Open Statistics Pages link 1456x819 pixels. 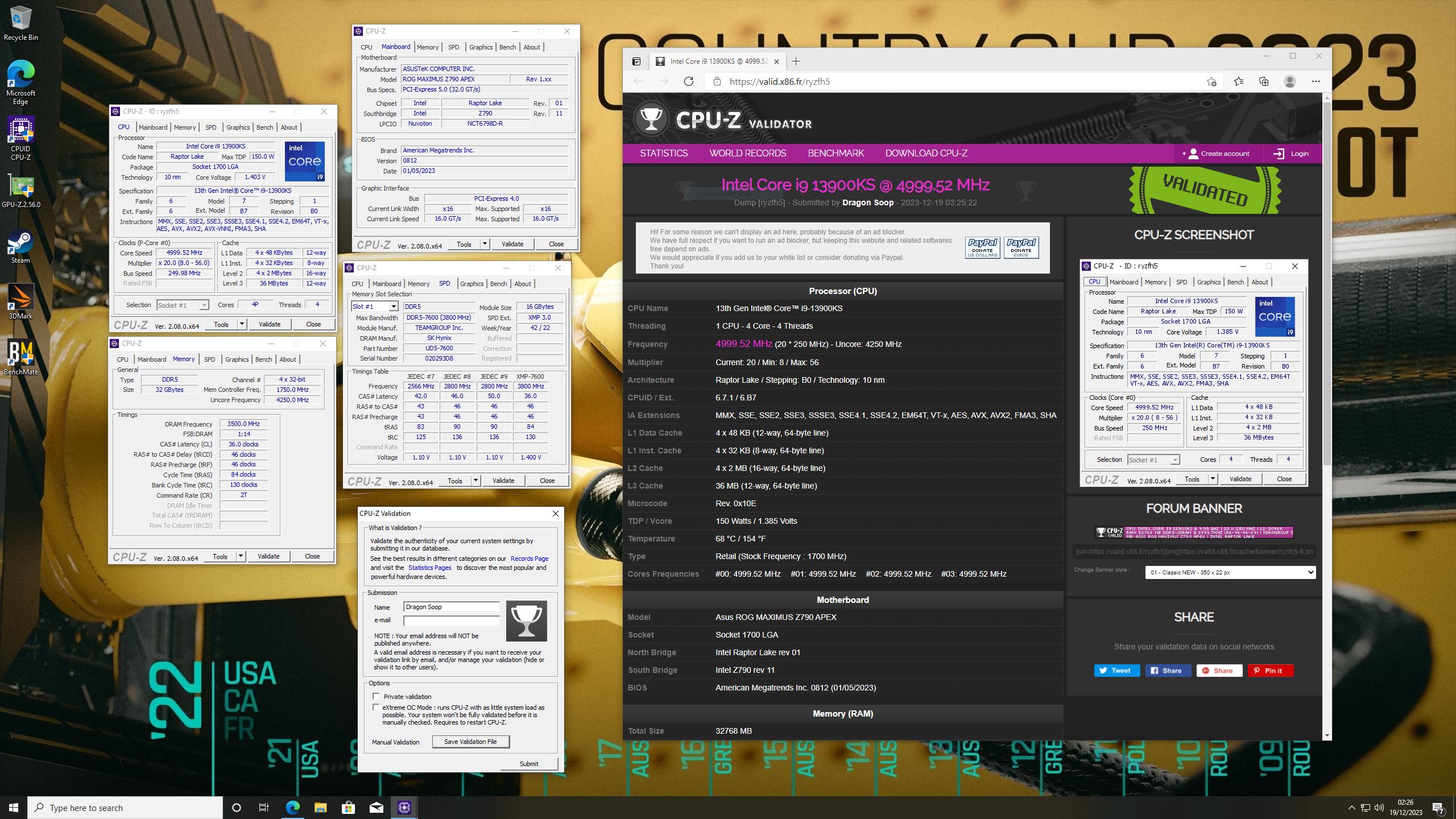[x=429, y=568]
